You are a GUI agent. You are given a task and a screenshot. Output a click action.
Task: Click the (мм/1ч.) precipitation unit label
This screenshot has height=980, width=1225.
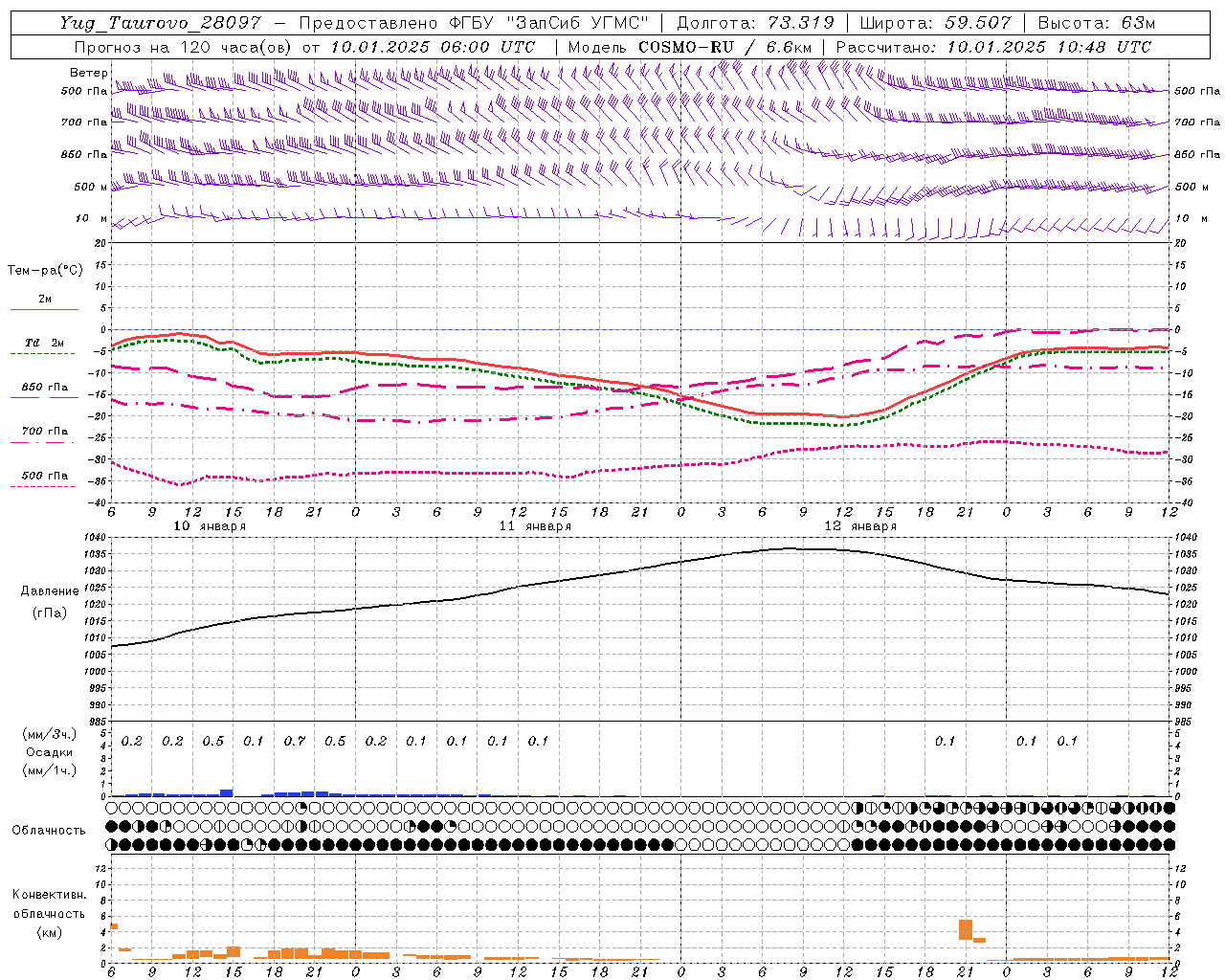coord(50,770)
